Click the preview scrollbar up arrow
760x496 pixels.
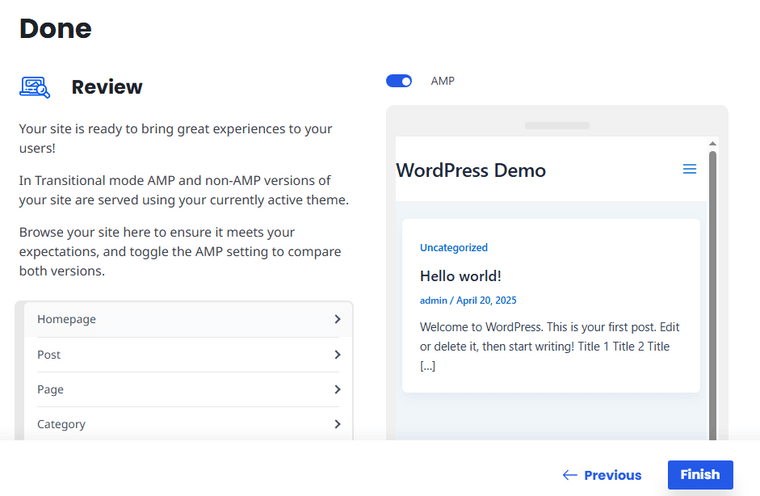pos(712,144)
